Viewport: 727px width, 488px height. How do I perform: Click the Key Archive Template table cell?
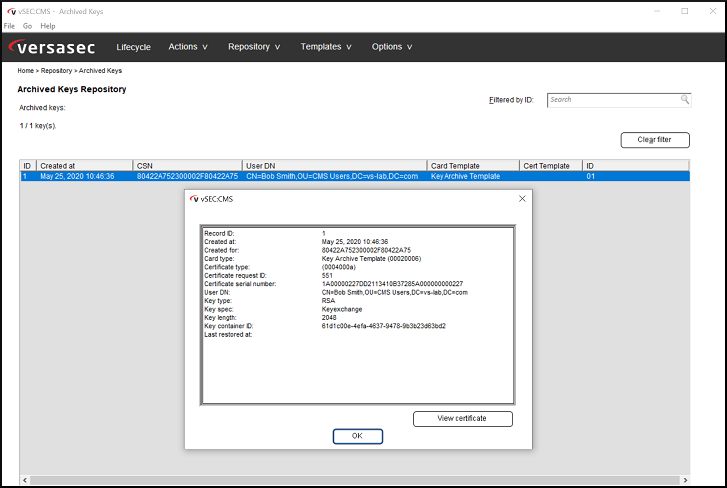tap(466, 176)
